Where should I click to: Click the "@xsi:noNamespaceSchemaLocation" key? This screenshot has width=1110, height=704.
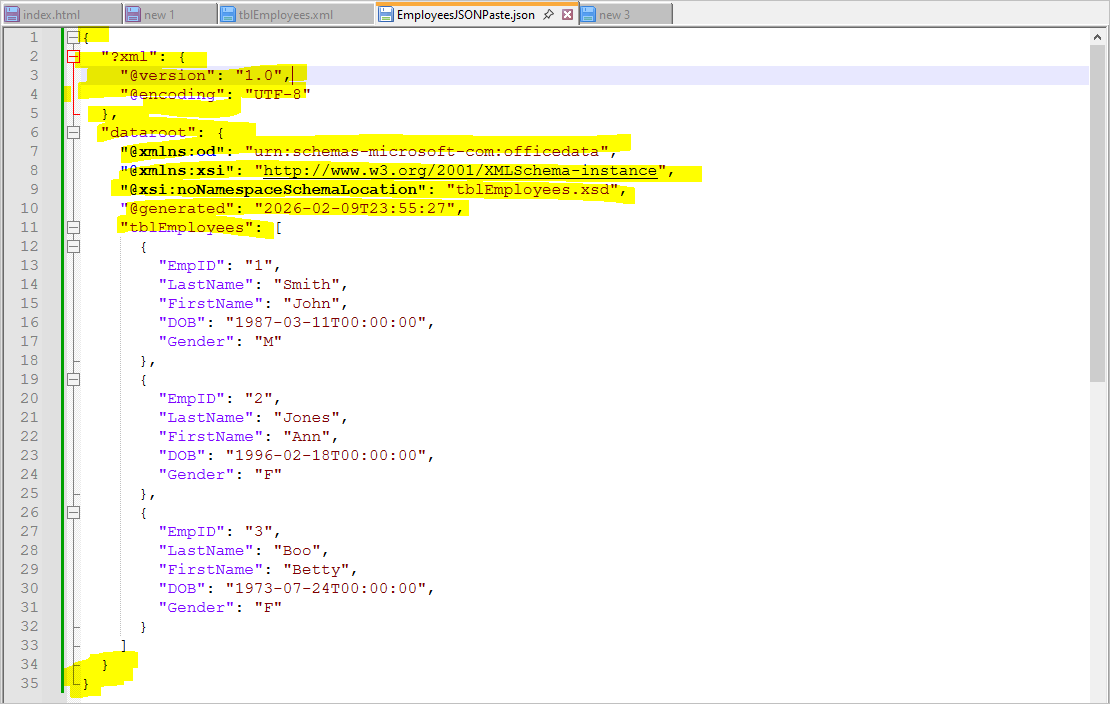273,190
